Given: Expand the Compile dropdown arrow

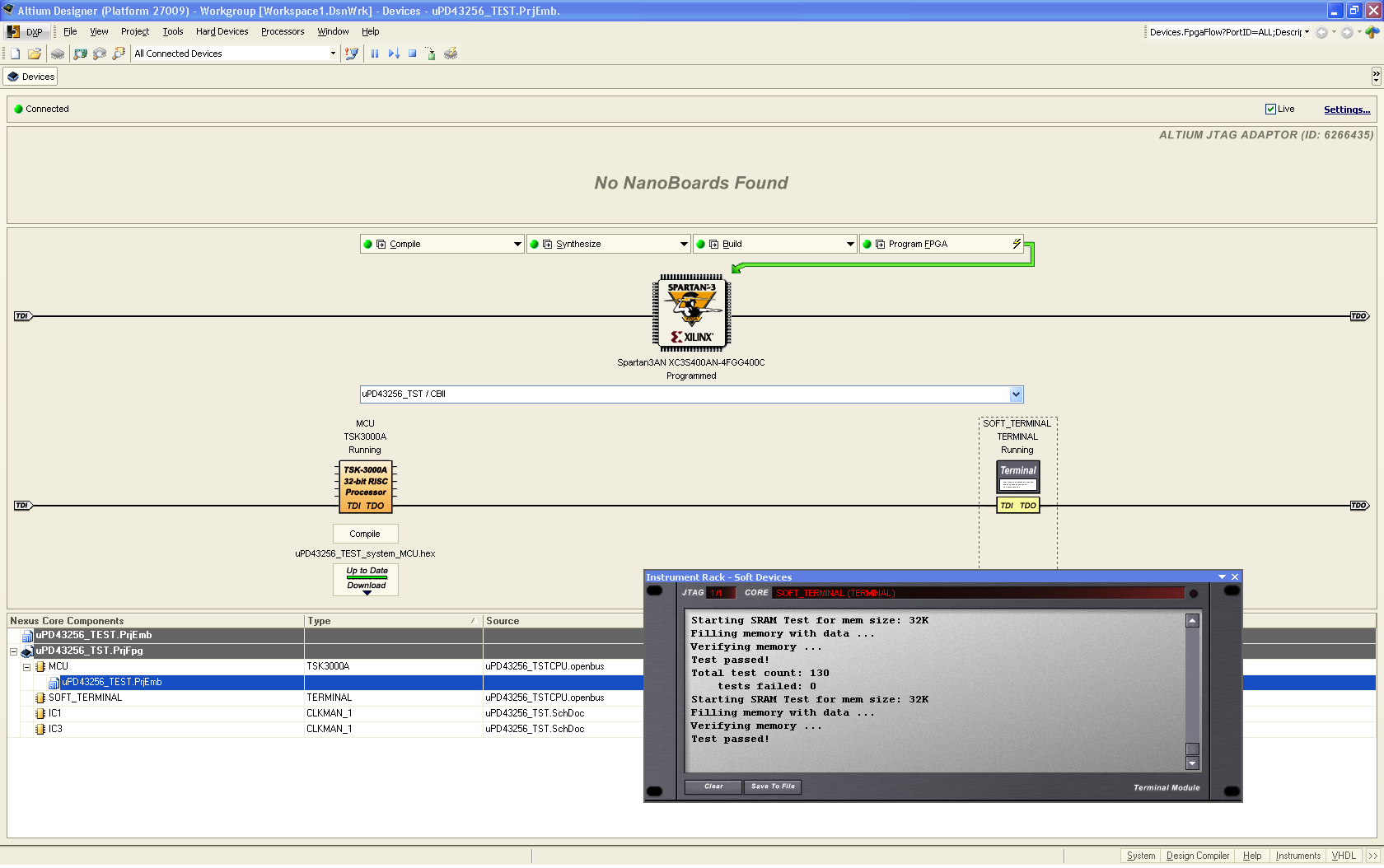Looking at the screenshot, I should (517, 244).
